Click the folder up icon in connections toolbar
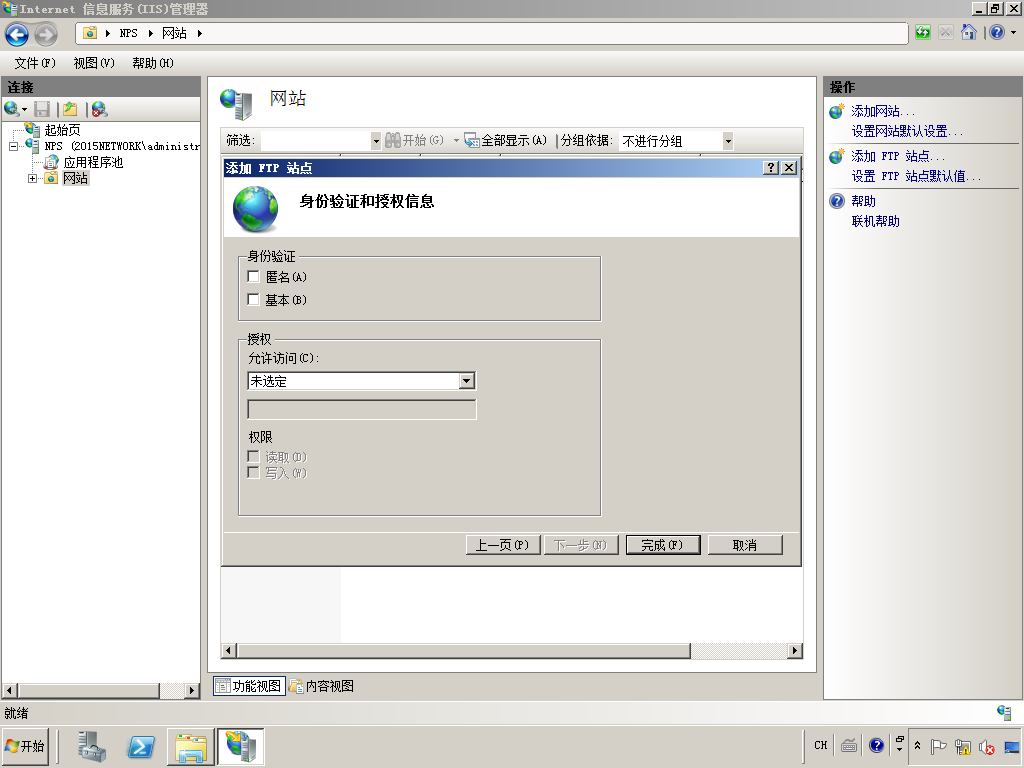Image resolution: width=1024 pixels, height=768 pixels. tap(71, 109)
